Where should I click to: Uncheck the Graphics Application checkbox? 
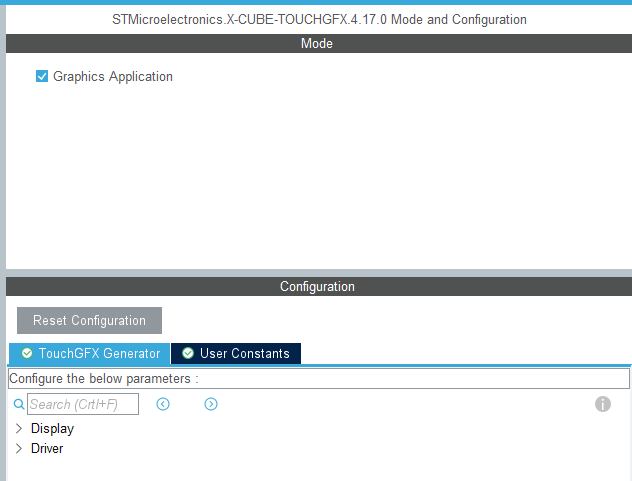point(42,76)
